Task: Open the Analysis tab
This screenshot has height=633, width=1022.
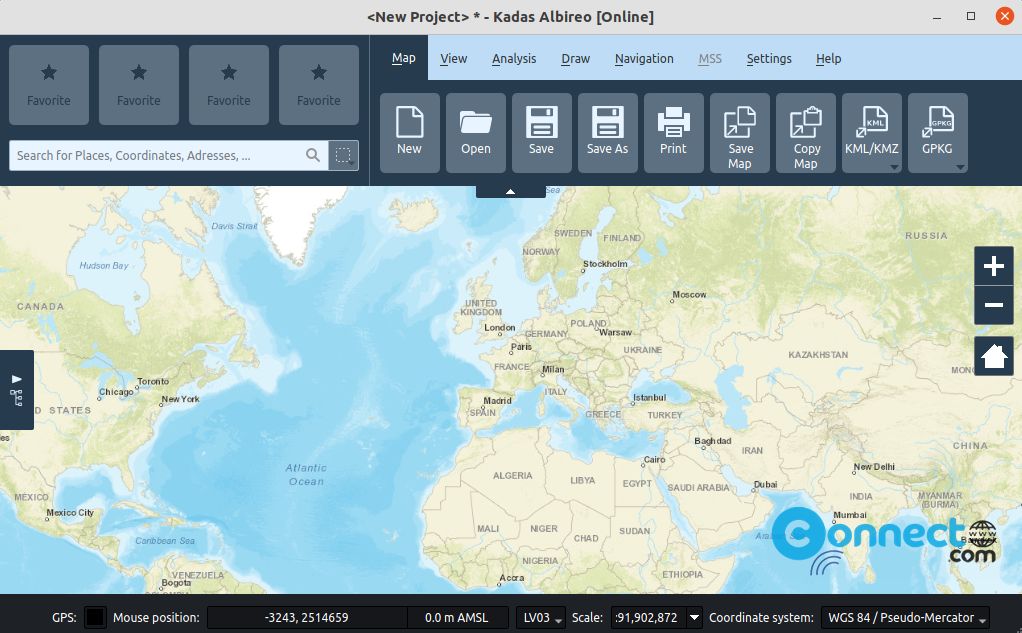Action: 514,59
